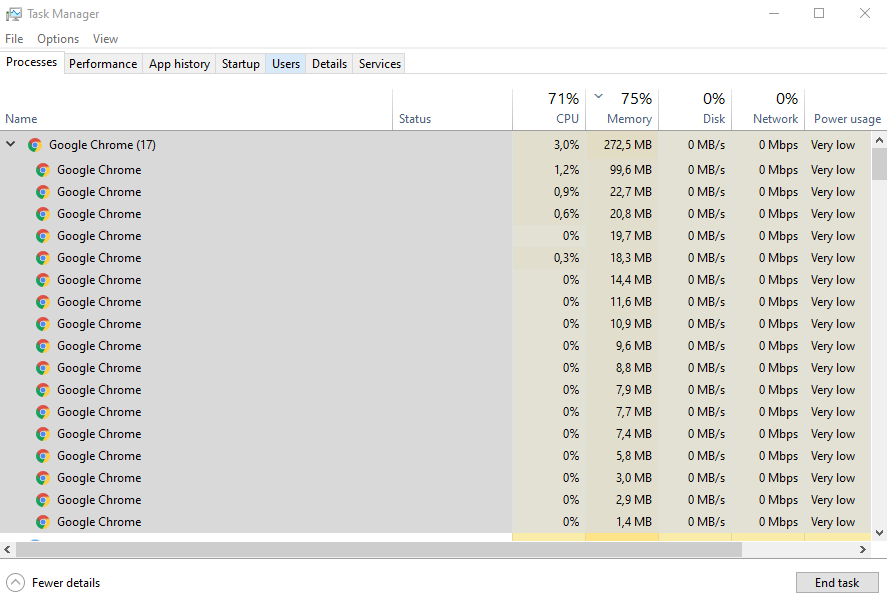
Task: Sort by the Name column header
Action: click(196, 110)
